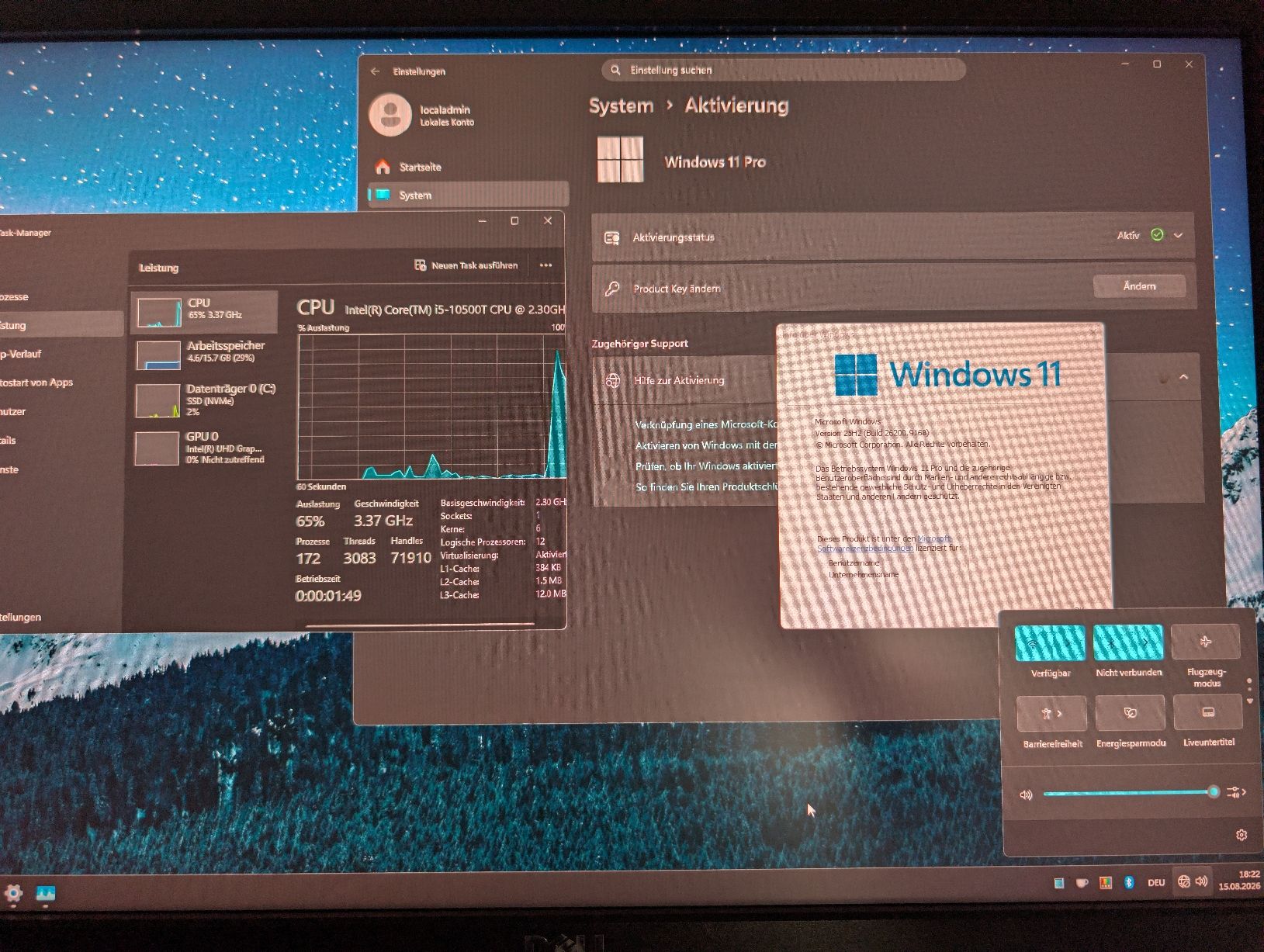Screen dimensions: 1264x952
Task: Open the three-dots menu in Task Manager
Action: (545, 265)
